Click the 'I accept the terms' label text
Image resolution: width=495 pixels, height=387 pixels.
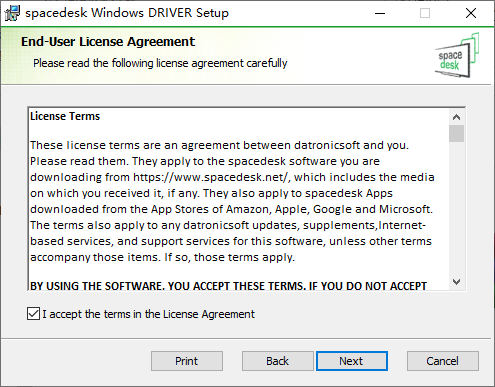(148, 314)
